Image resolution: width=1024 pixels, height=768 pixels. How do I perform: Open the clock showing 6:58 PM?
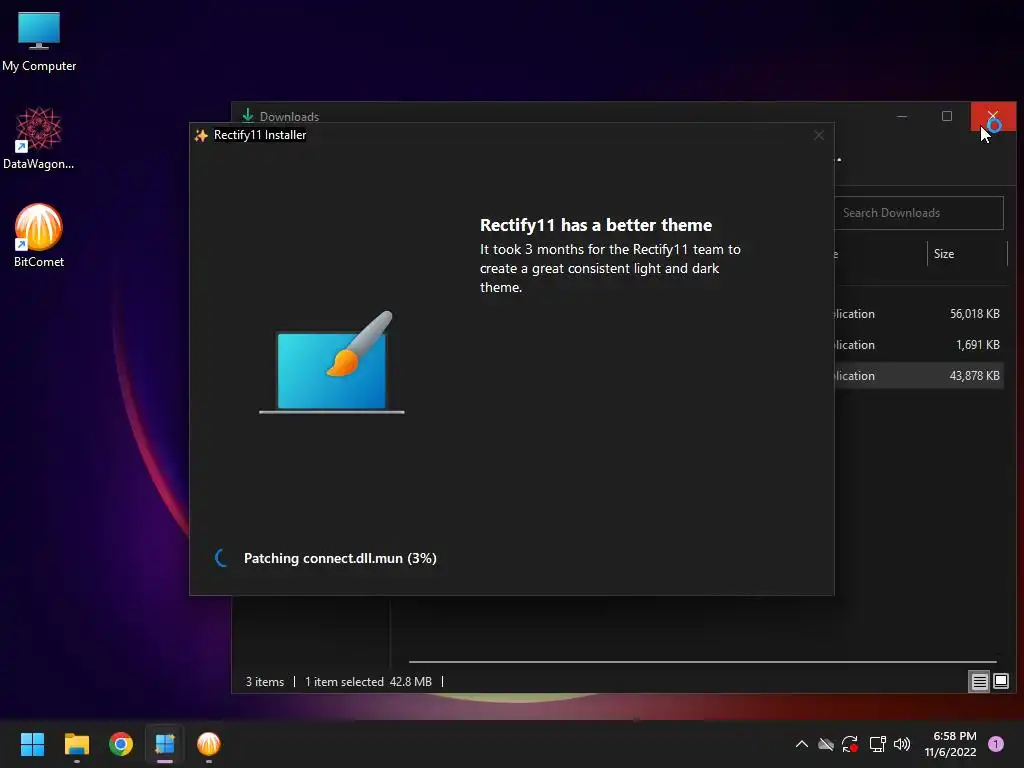tap(951, 744)
